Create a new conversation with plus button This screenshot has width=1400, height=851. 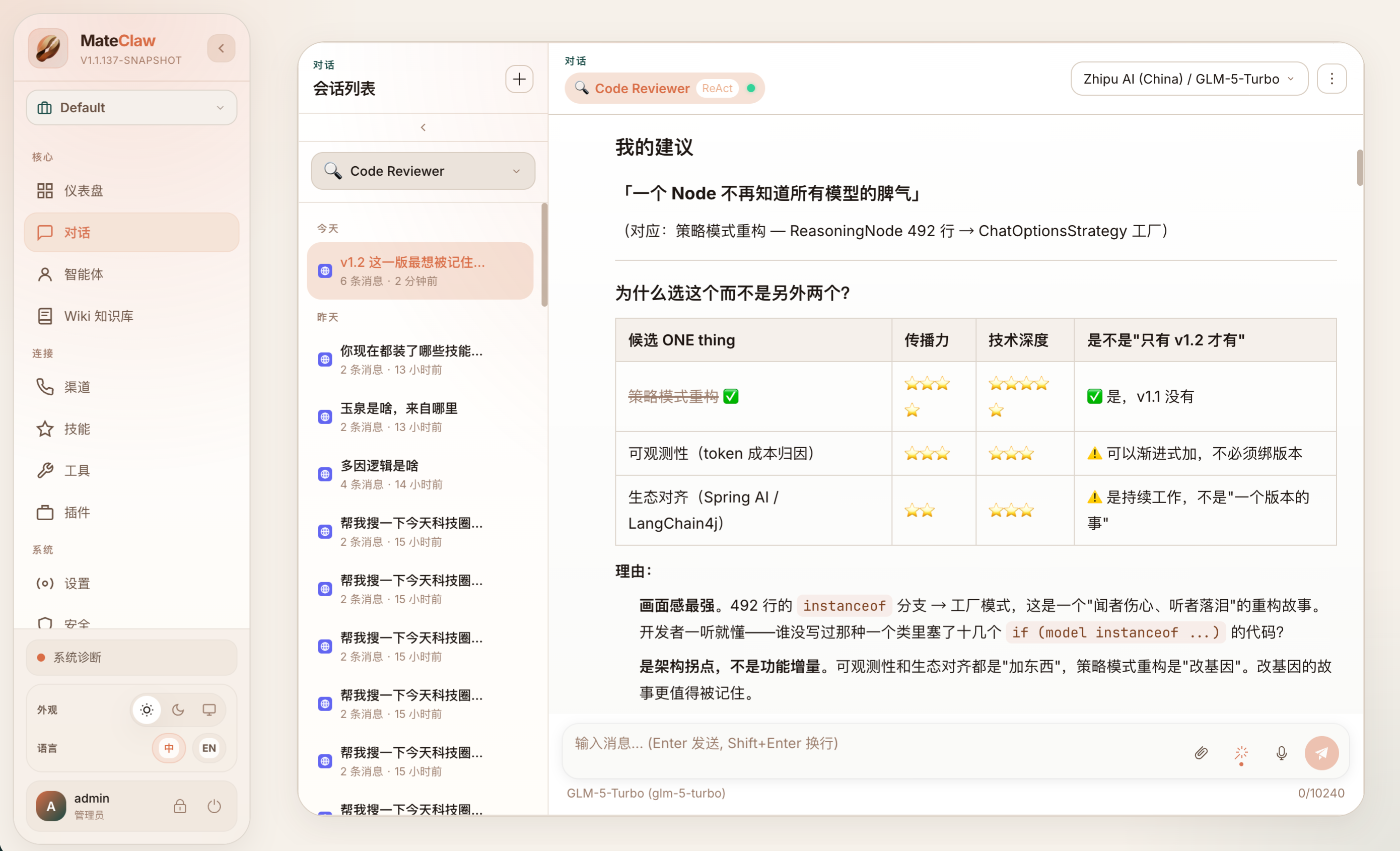pyautogui.click(x=519, y=79)
